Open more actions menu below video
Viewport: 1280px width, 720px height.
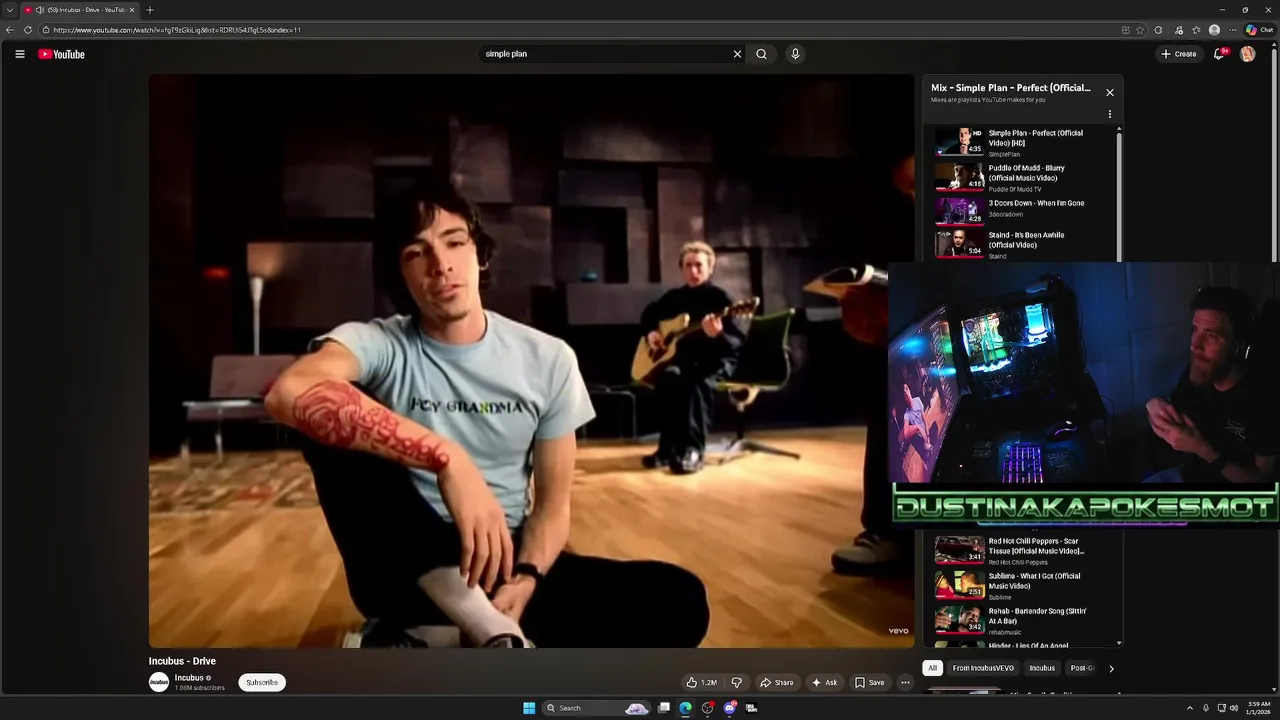905,682
